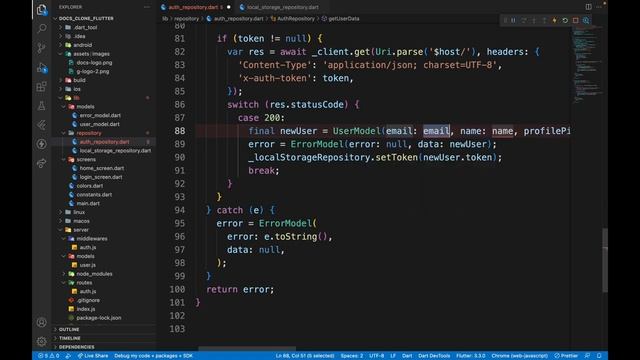
Task: Pause the debug session
Action: click(x=513, y=20)
